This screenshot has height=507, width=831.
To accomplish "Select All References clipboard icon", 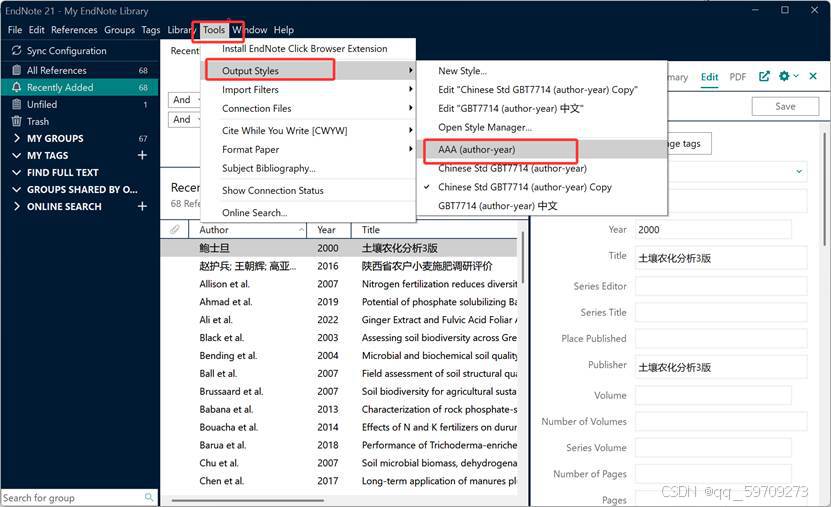I will 16,70.
